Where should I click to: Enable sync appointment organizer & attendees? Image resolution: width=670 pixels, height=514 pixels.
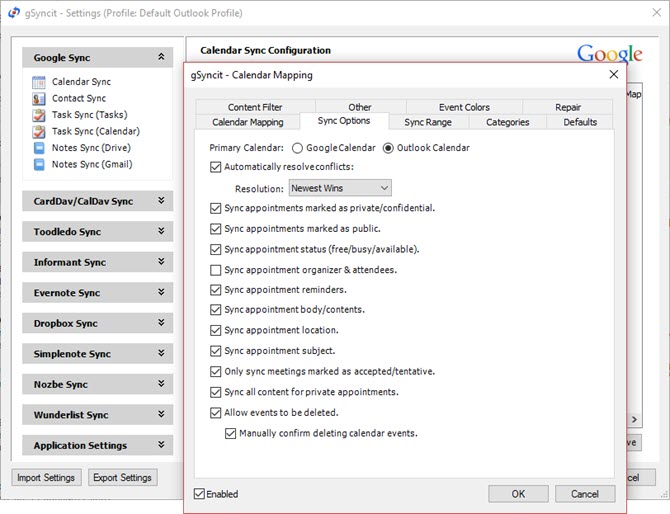click(x=215, y=270)
